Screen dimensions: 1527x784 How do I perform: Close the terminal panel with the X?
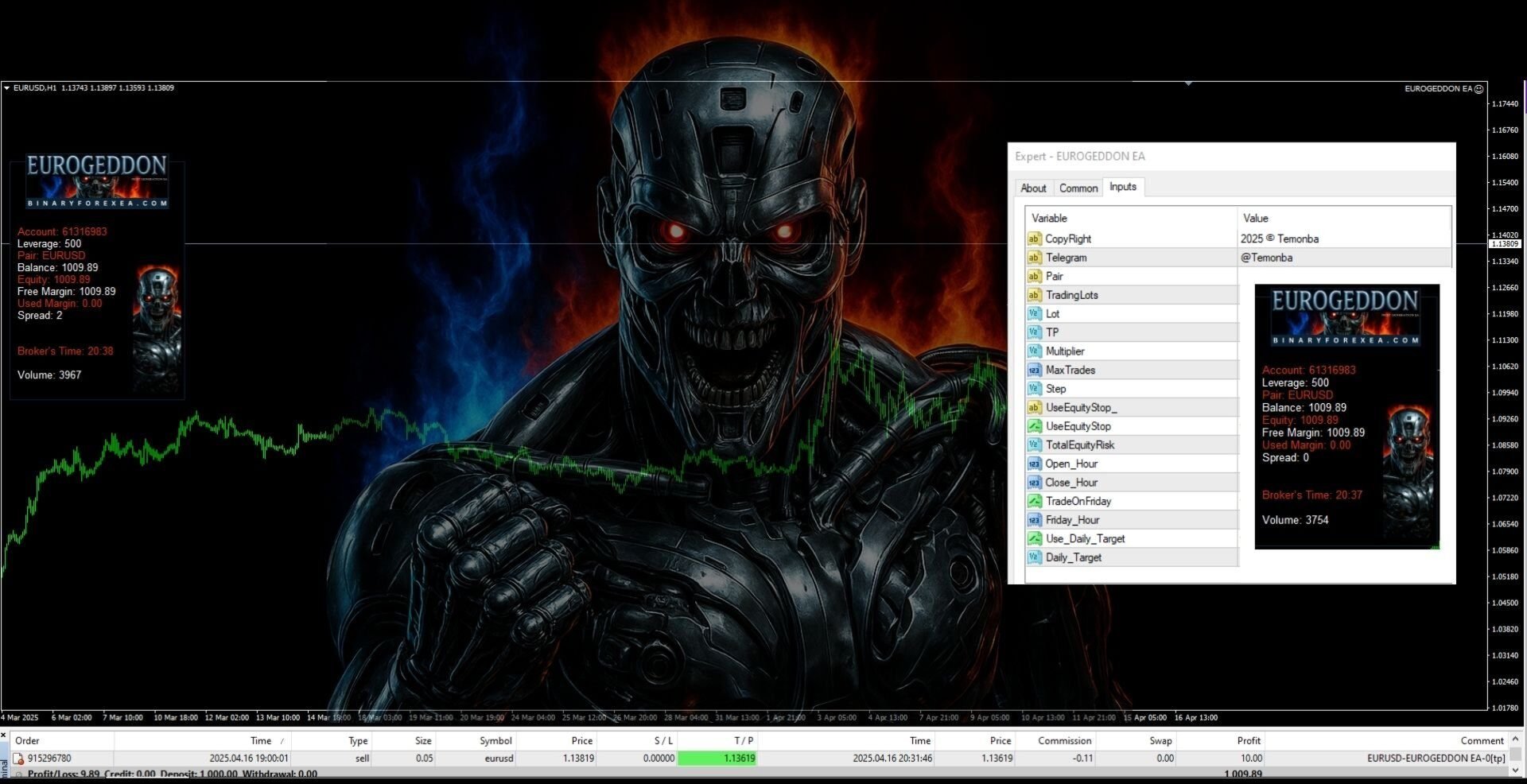coord(3,735)
